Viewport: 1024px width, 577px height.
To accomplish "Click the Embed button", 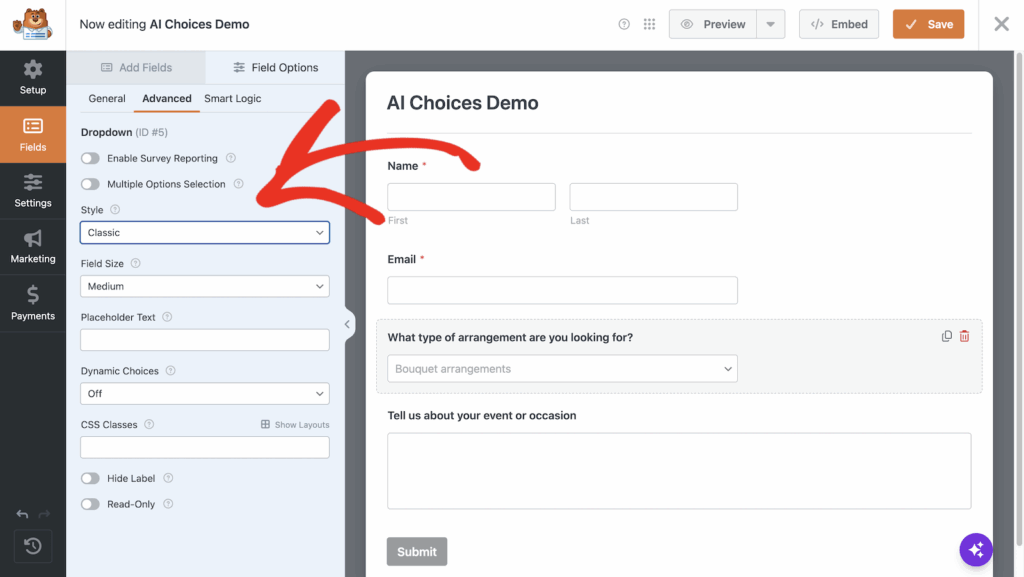I will pyautogui.click(x=839, y=24).
